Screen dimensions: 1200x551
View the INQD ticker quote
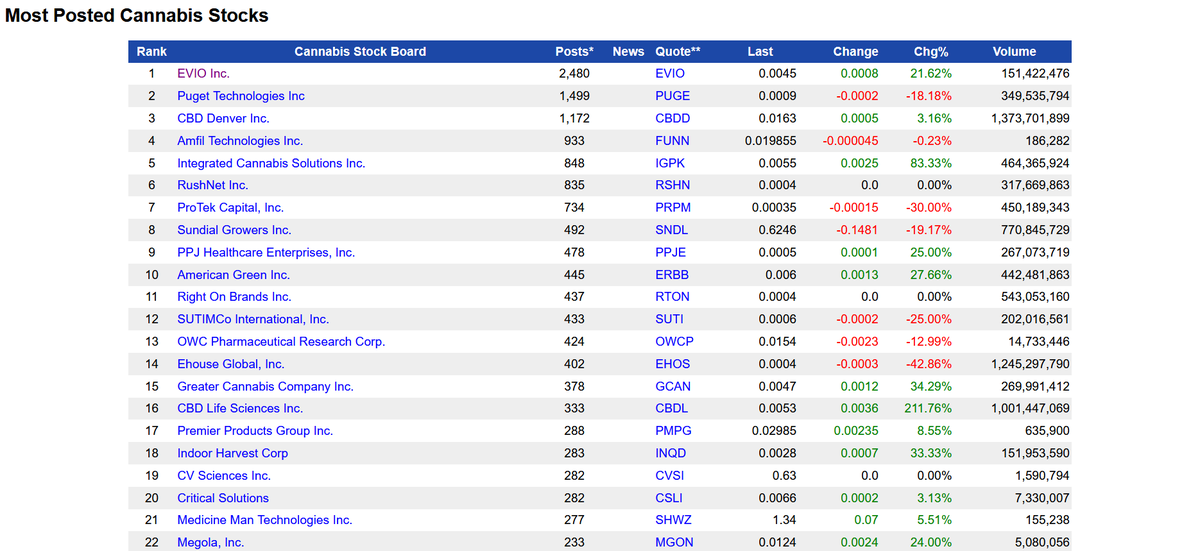(x=671, y=453)
